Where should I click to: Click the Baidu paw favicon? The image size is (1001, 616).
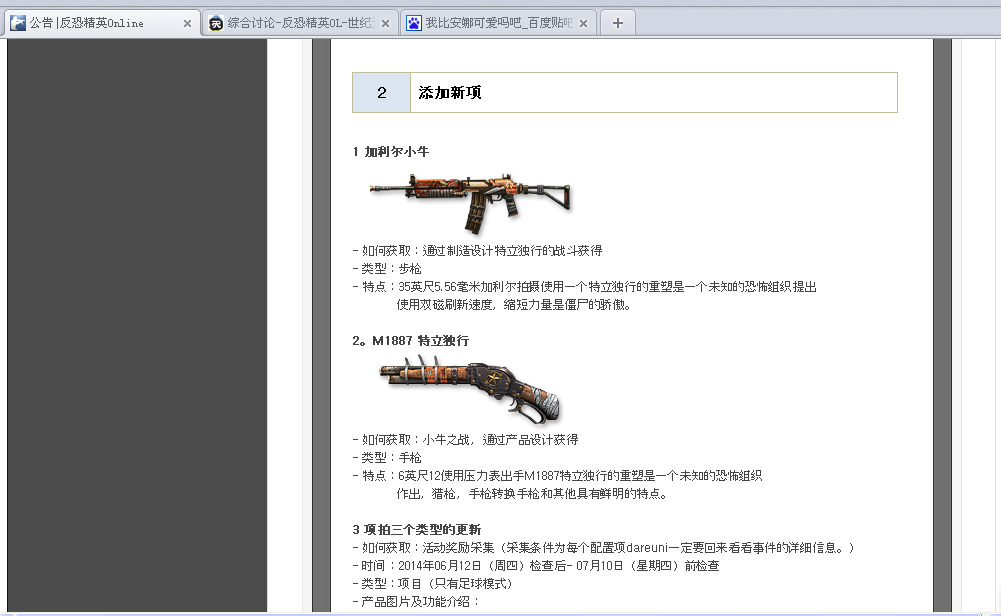tap(414, 24)
